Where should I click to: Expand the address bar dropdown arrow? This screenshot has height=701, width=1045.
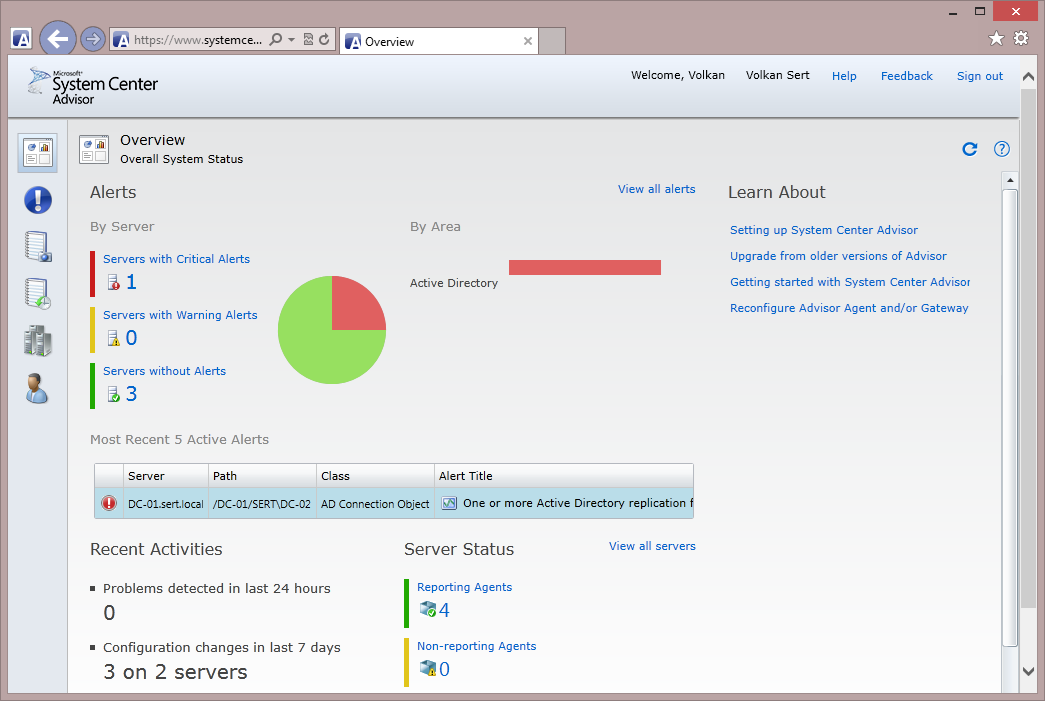click(x=291, y=40)
